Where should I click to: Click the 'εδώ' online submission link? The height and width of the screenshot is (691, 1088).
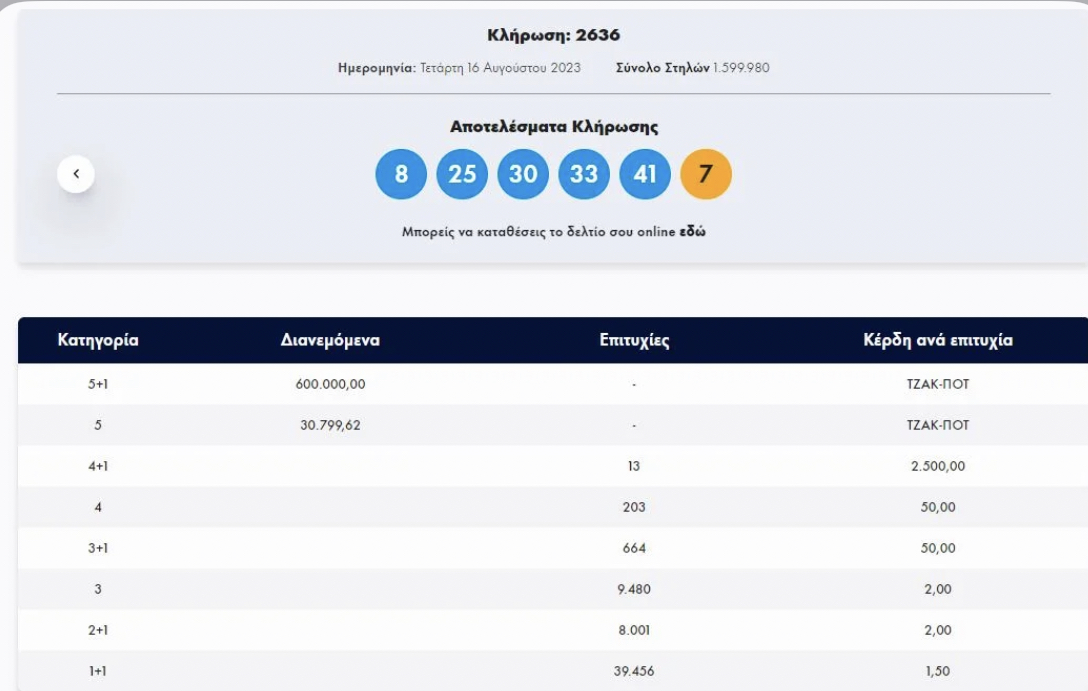692,232
